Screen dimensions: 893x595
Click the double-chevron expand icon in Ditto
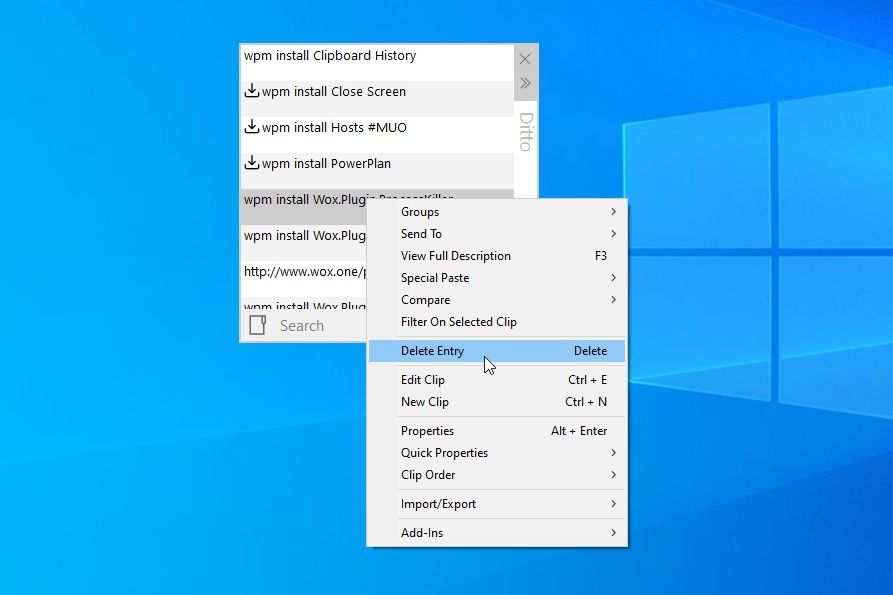(525, 83)
